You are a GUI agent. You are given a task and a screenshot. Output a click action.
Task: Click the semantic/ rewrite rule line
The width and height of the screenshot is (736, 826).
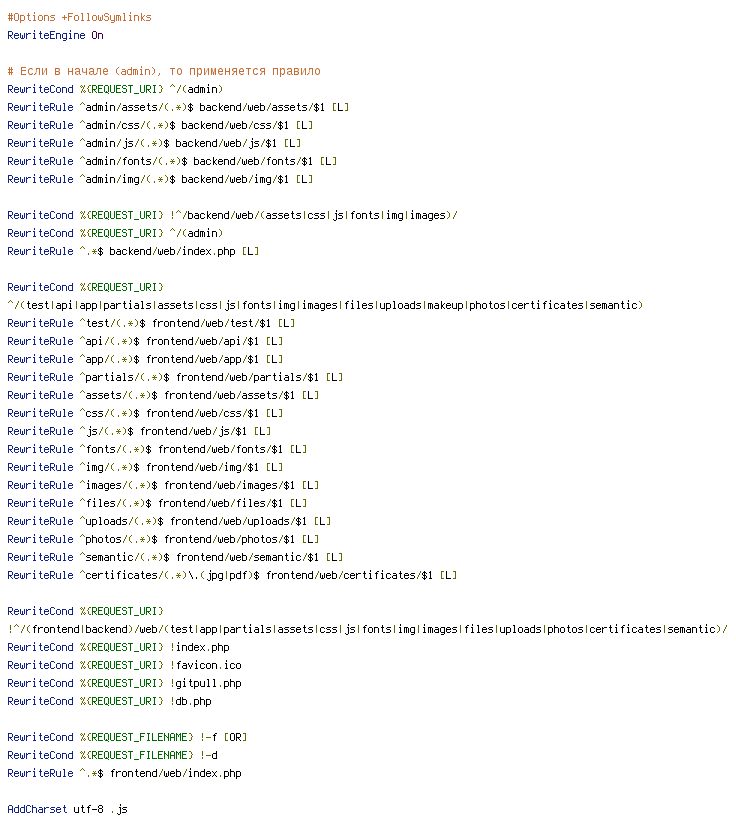pos(175,557)
